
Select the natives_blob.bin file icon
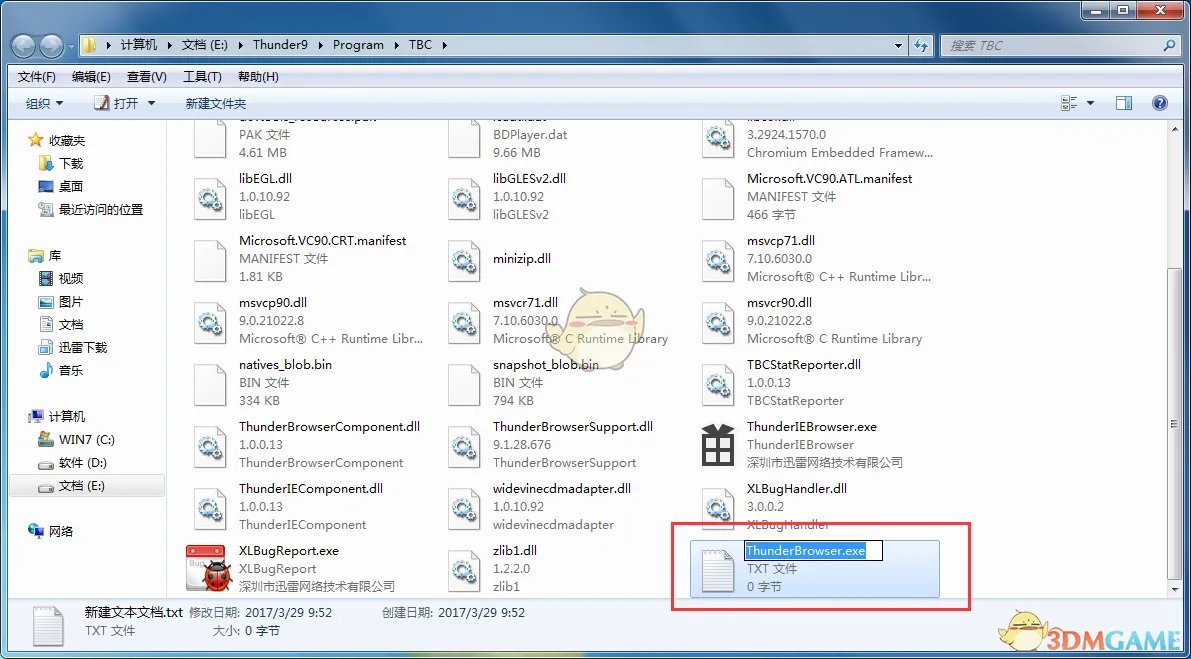[x=210, y=382]
